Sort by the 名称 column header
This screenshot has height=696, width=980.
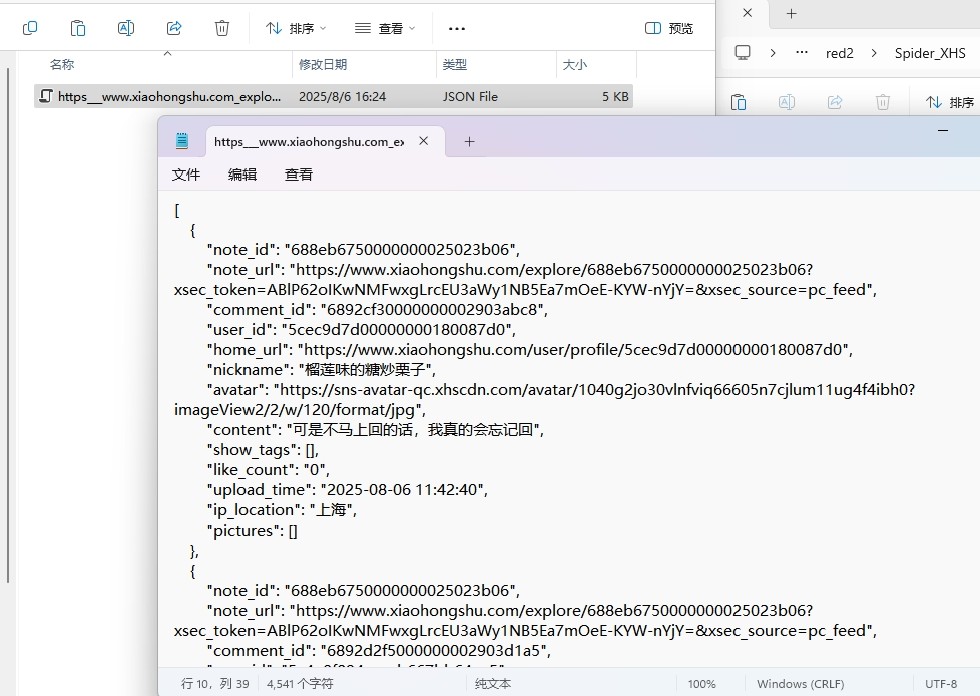(x=62, y=64)
